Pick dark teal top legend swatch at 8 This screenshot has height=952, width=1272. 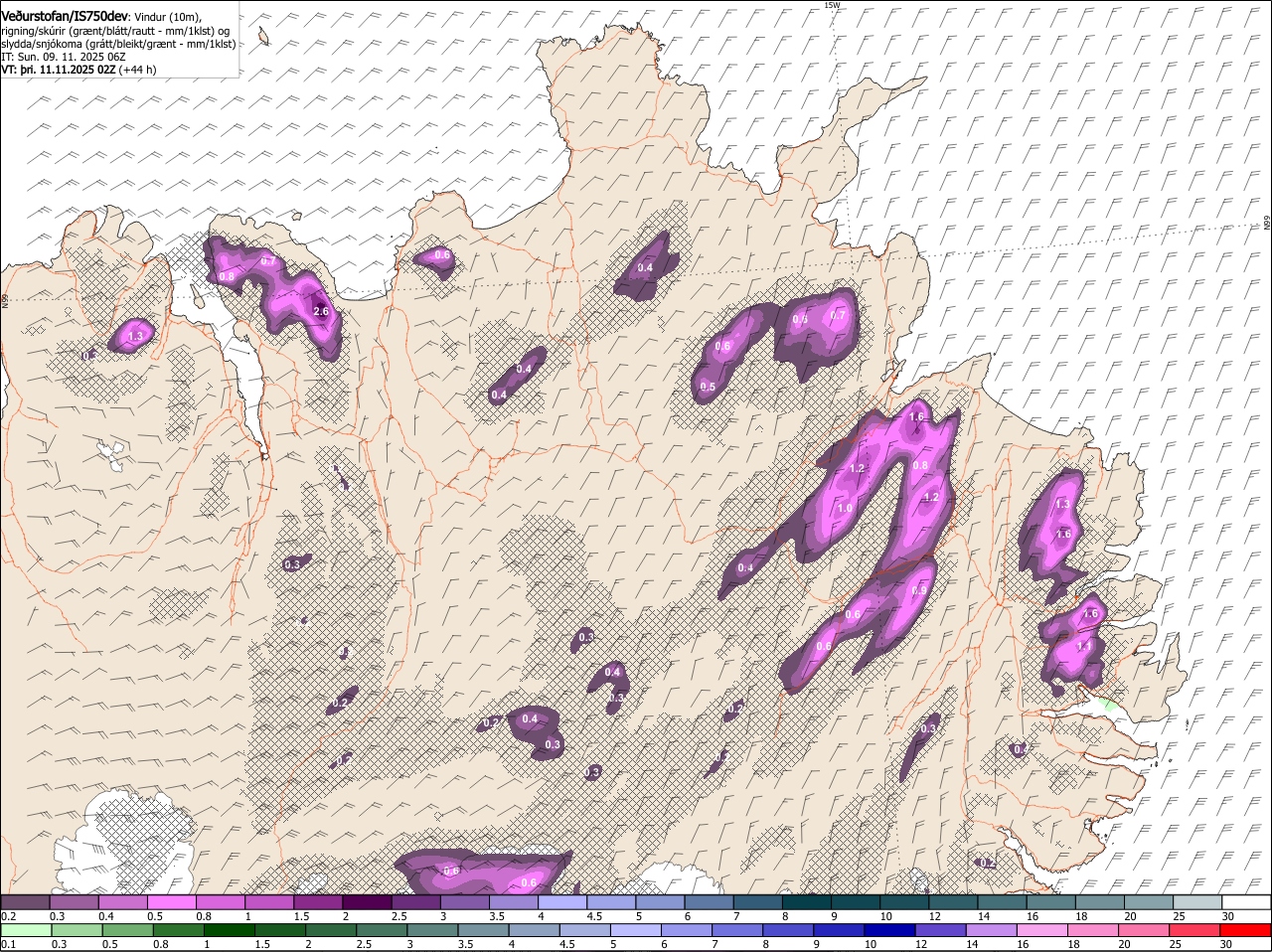point(806,901)
